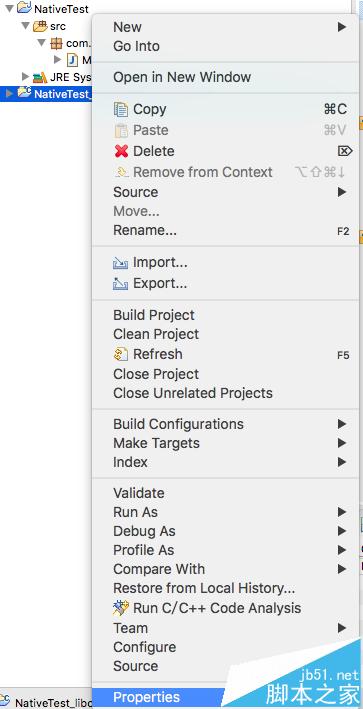Click the Copy icon in context menu
The height and width of the screenshot is (709, 363).
pos(121,109)
